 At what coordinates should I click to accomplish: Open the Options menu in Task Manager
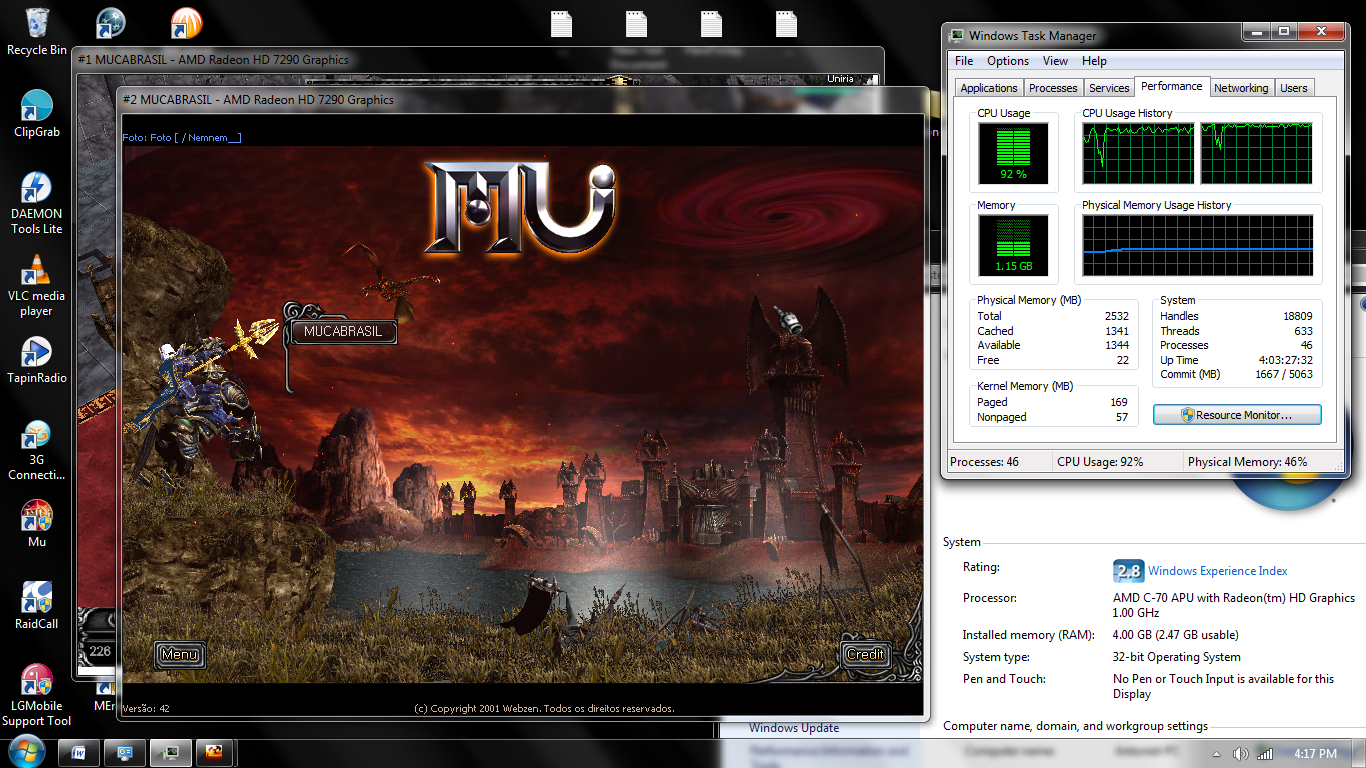[1008, 61]
